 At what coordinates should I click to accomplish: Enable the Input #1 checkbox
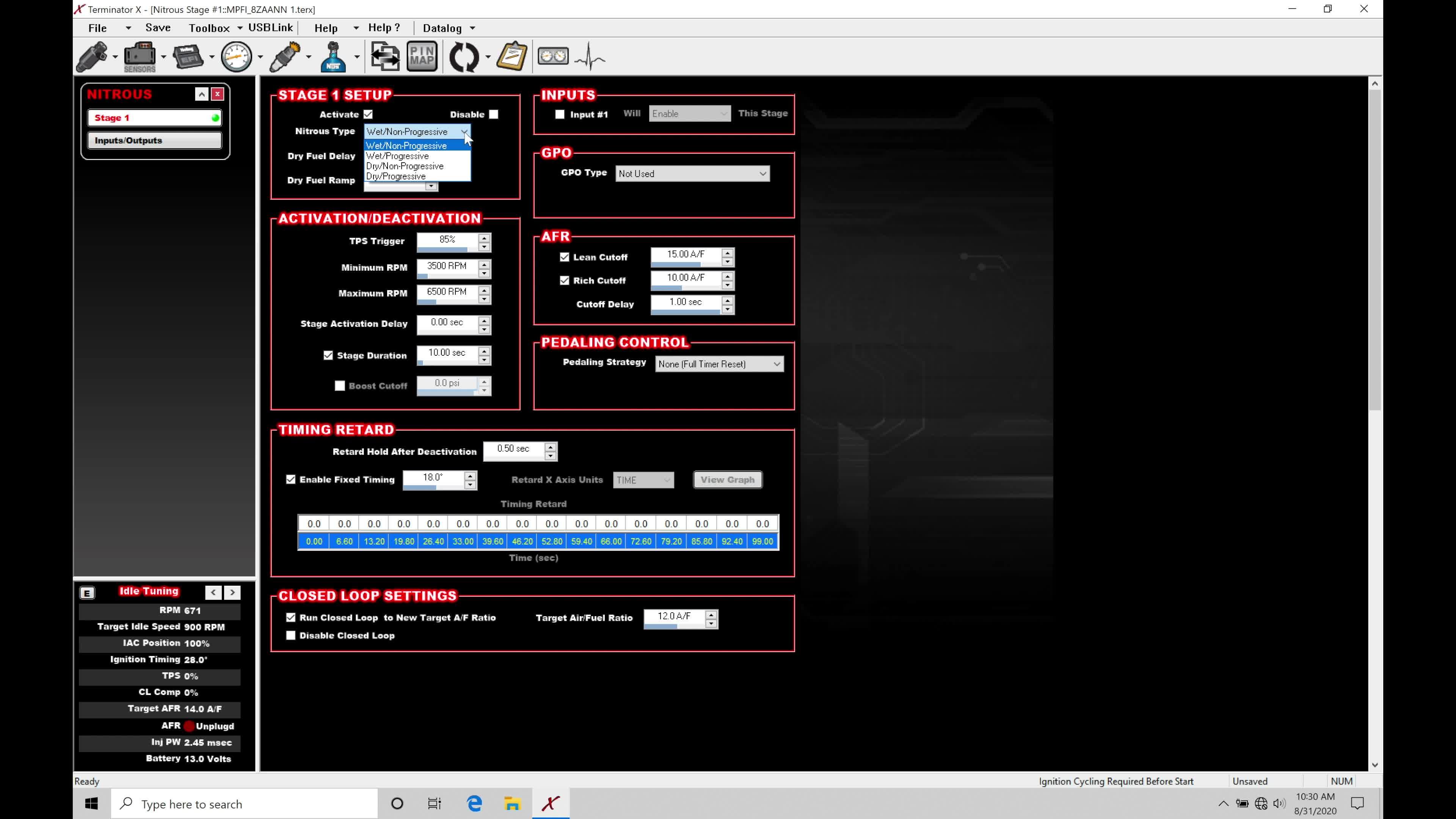click(x=560, y=114)
